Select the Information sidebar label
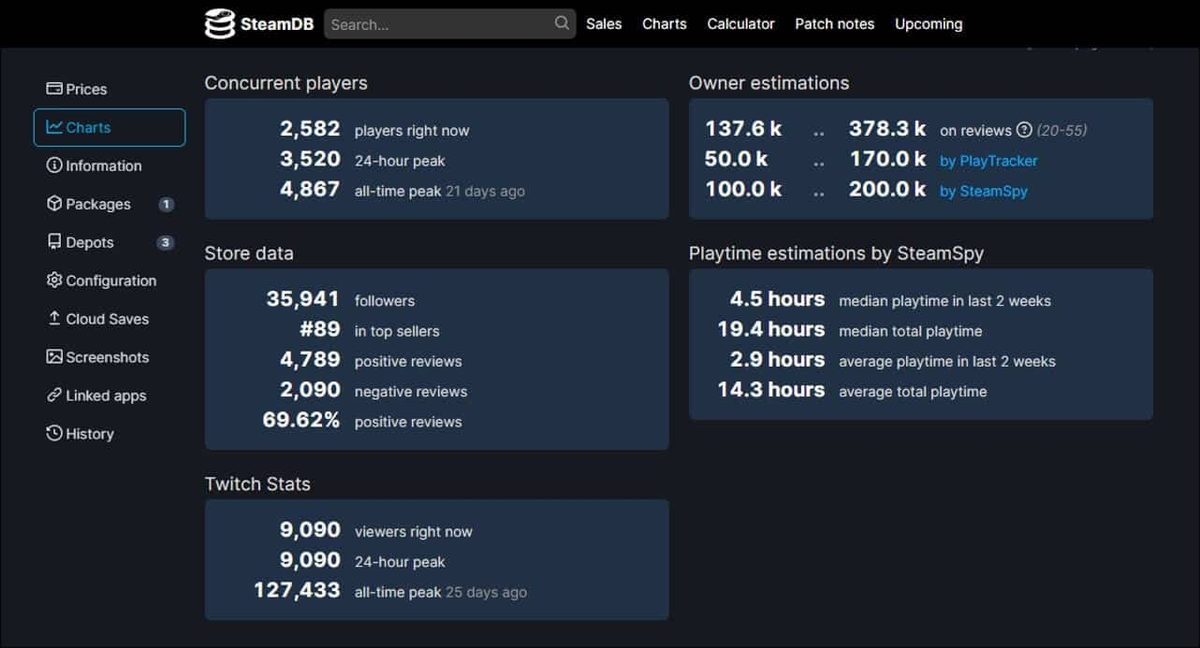 [x=104, y=166]
